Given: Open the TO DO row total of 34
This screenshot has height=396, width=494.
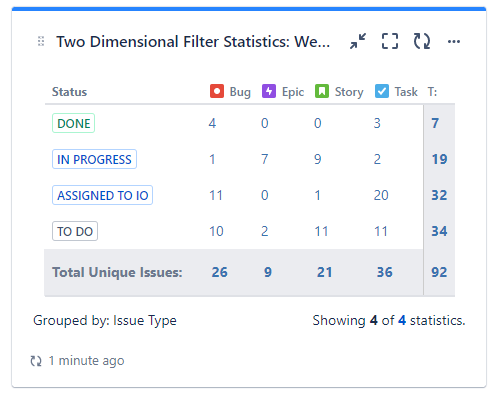Looking at the screenshot, I should pyautogui.click(x=439, y=231).
